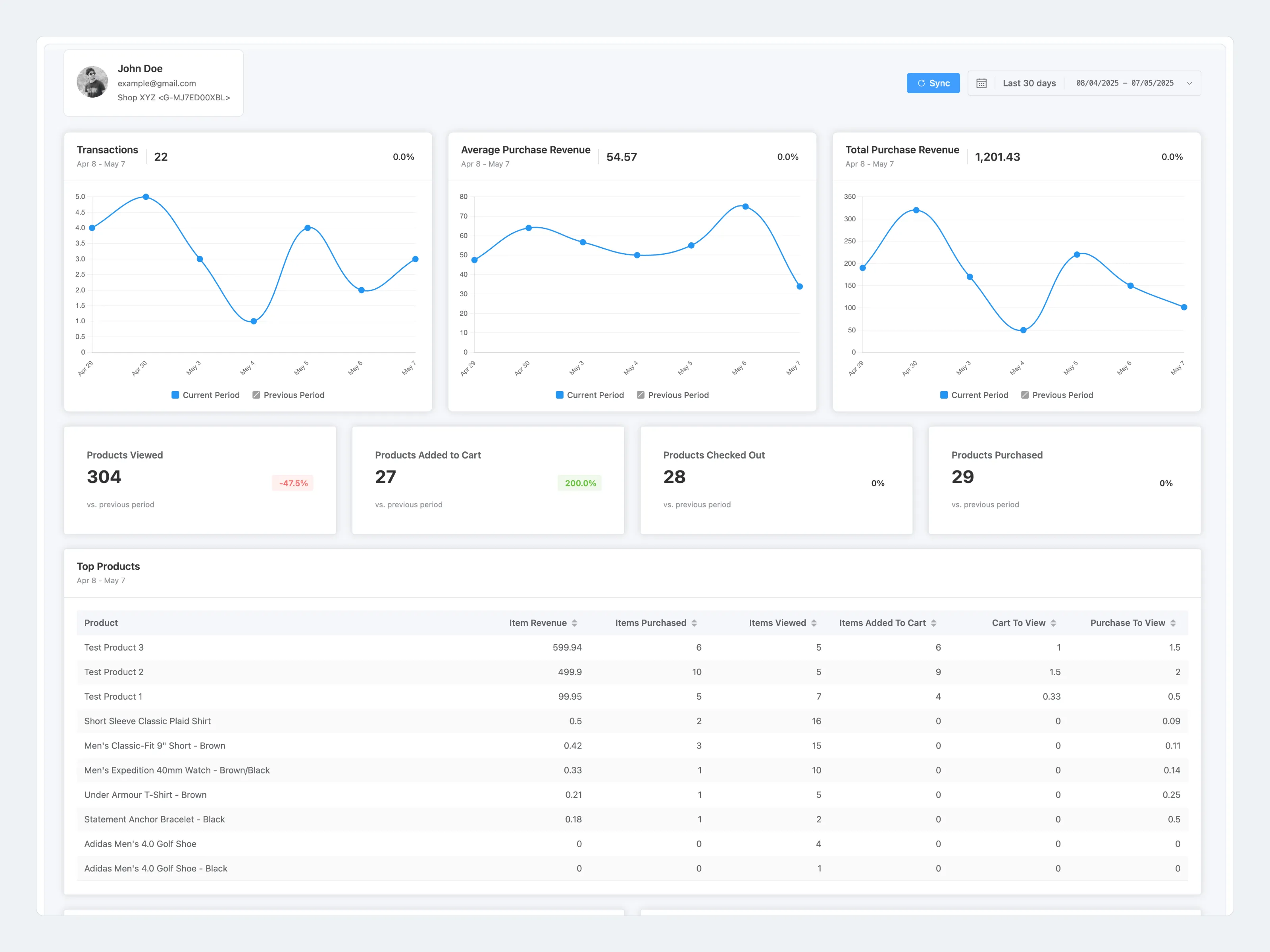Open the Last 30 days range selector
Image resolution: width=1270 pixels, height=952 pixels.
pyautogui.click(x=1029, y=83)
